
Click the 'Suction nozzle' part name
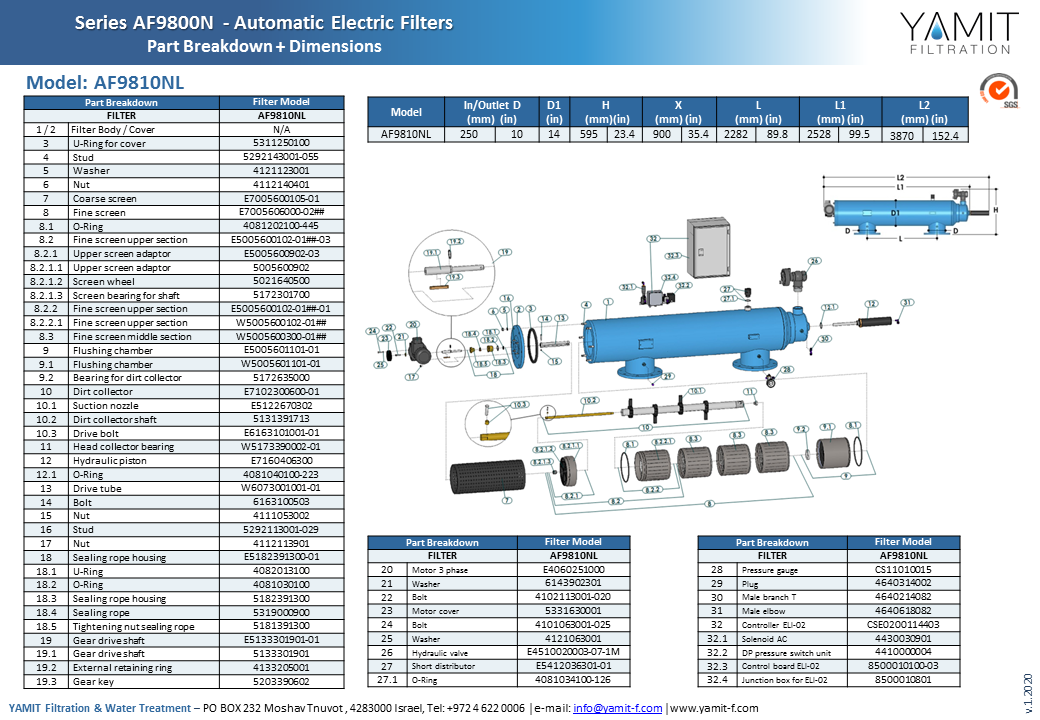pos(105,406)
